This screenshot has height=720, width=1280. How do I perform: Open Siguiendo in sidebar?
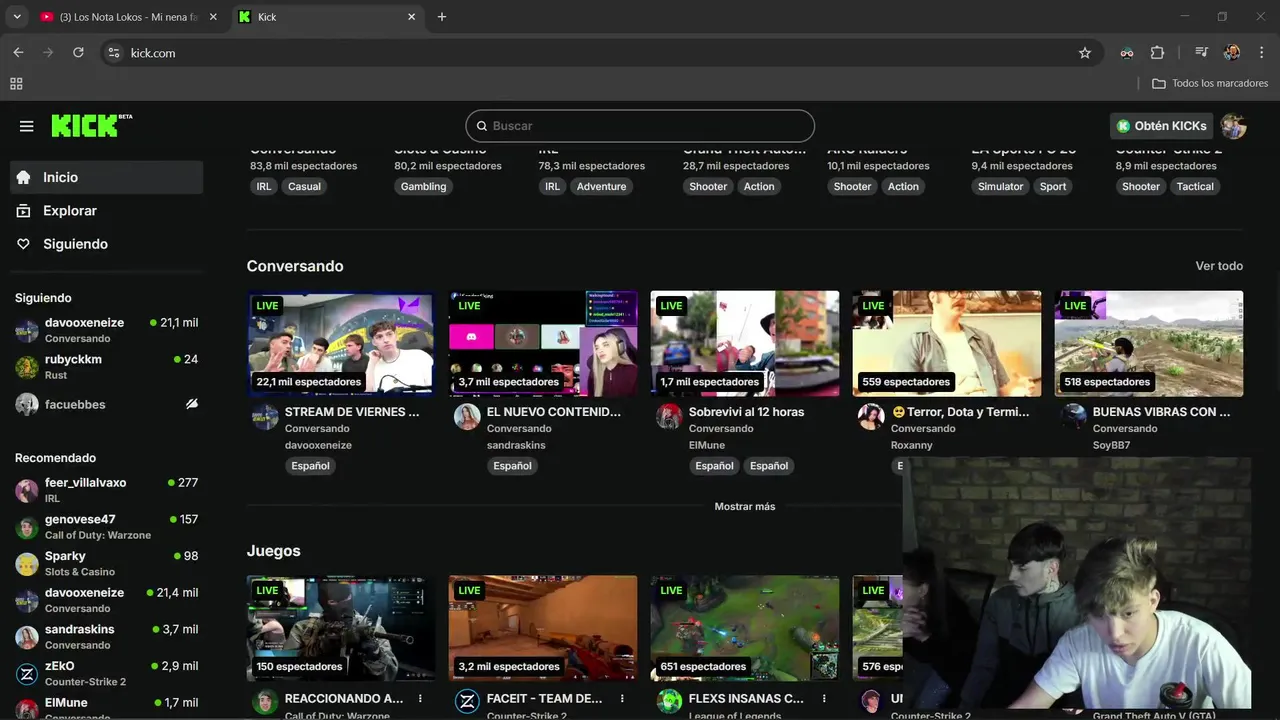click(106, 244)
